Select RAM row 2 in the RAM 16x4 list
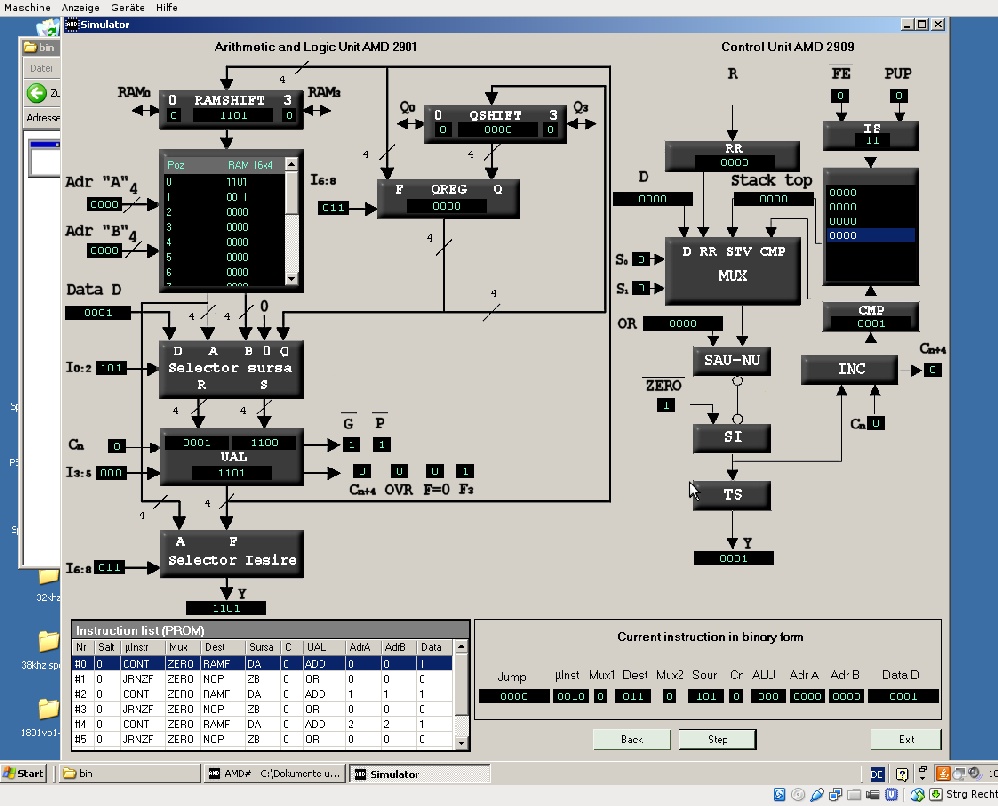998x806 pixels. 225,212
